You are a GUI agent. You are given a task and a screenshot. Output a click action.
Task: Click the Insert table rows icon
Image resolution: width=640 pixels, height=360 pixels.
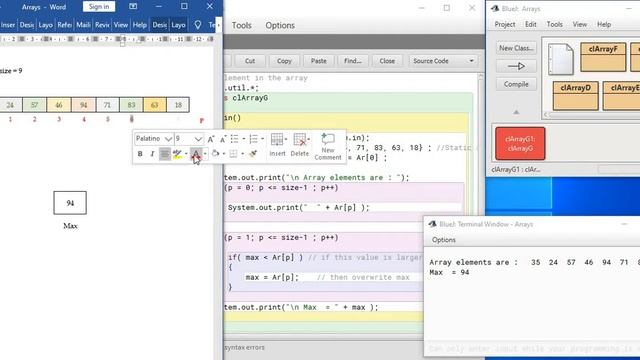click(x=276, y=139)
